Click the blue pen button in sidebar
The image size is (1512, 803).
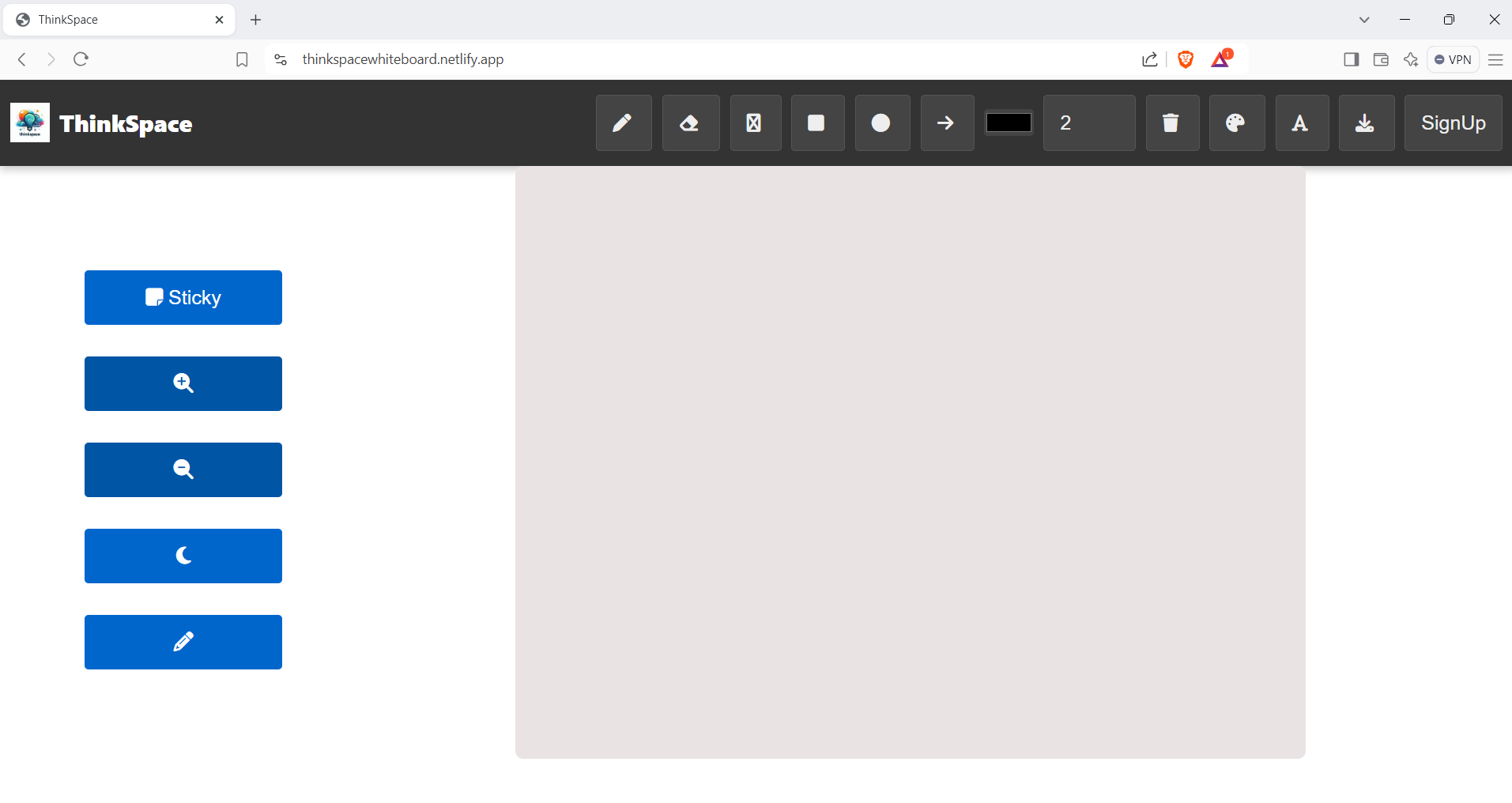pyautogui.click(x=183, y=642)
